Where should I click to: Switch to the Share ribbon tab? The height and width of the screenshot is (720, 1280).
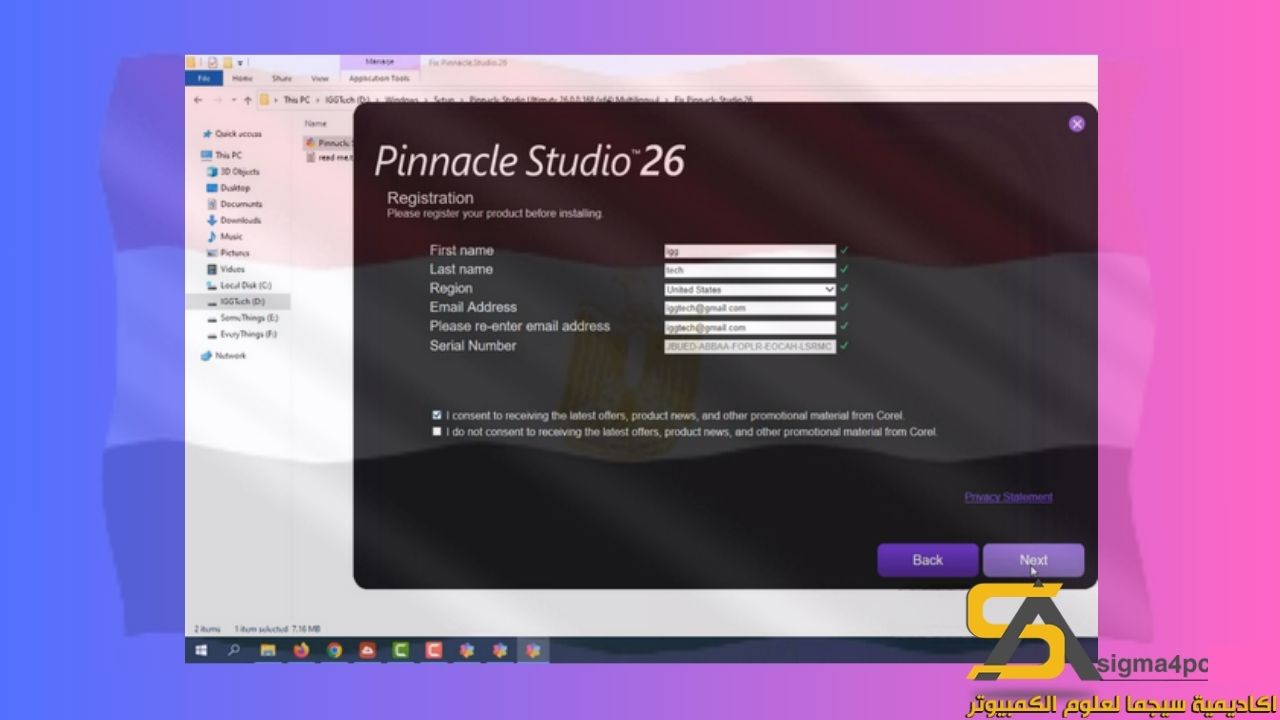(282, 78)
